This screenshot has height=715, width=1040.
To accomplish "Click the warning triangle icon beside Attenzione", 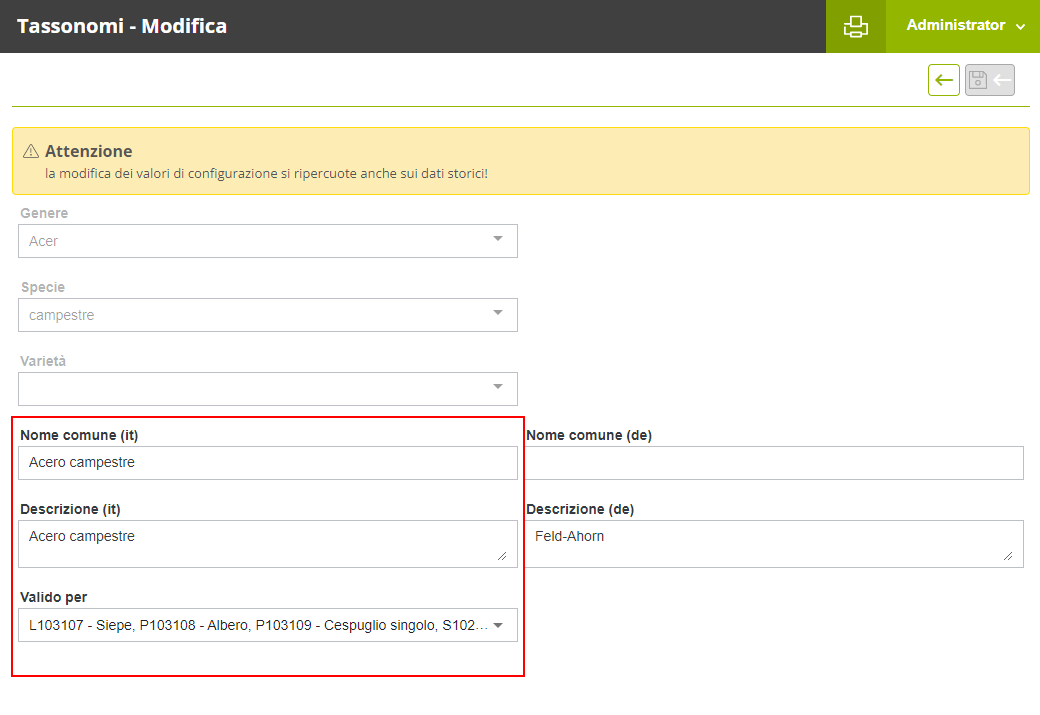I will pos(30,152).
